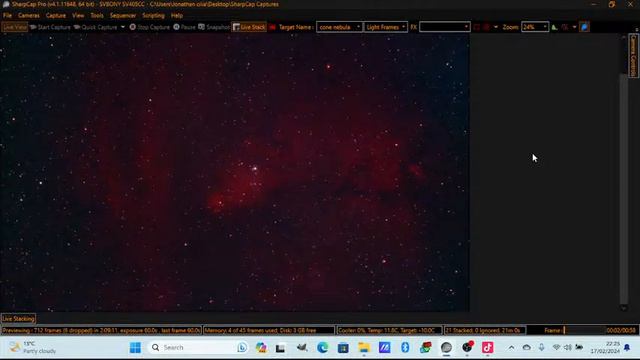Click the red icon after histogram
The image size is (640, 360).
(x=565, y=27)
